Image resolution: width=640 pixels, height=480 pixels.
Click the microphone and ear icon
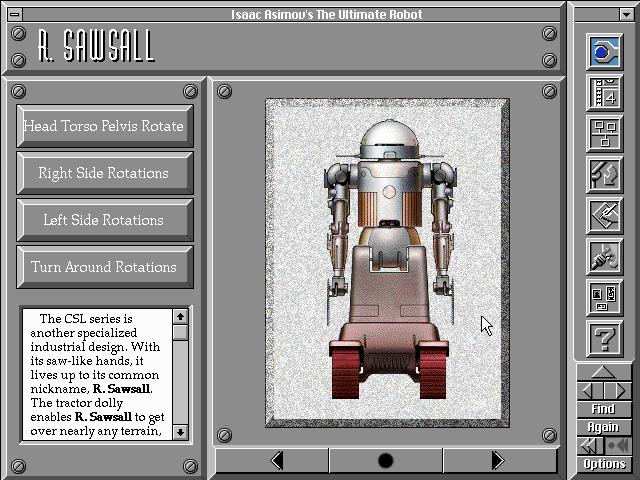604,256
